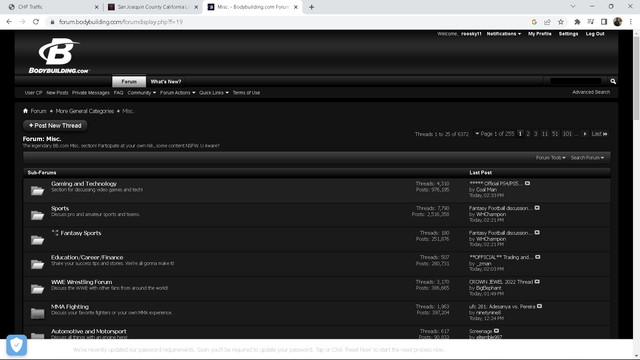Click forum search input field
The image size is (640, 360).
tap(576, 81)
